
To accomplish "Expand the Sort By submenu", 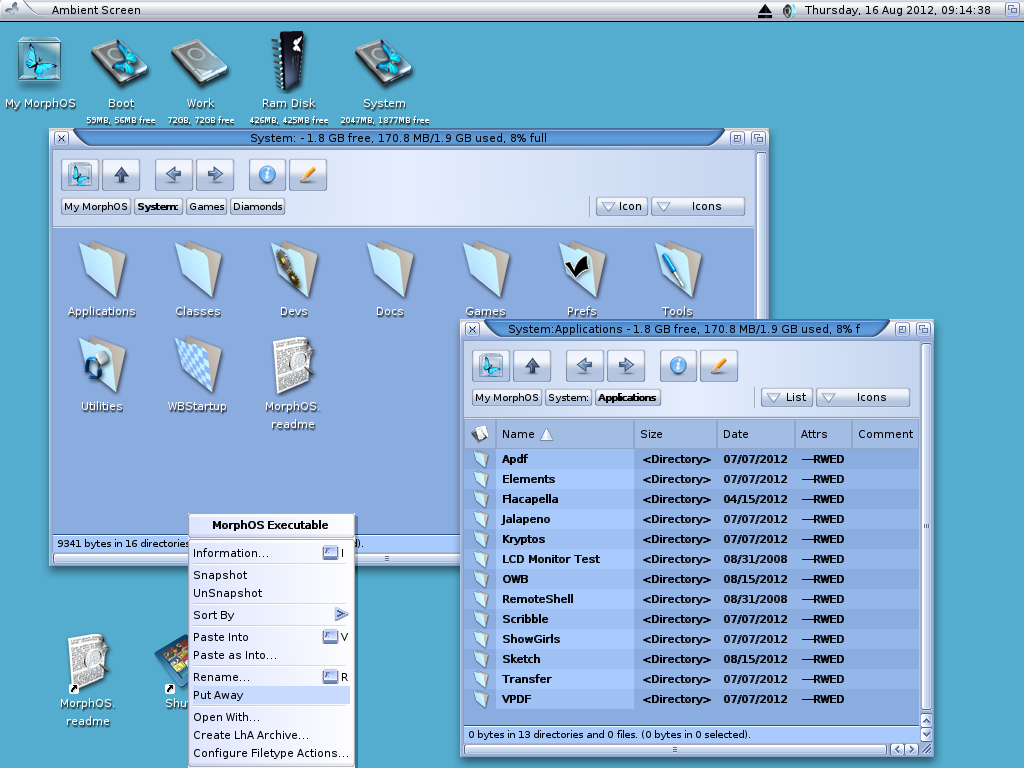I will click(270, 615).
